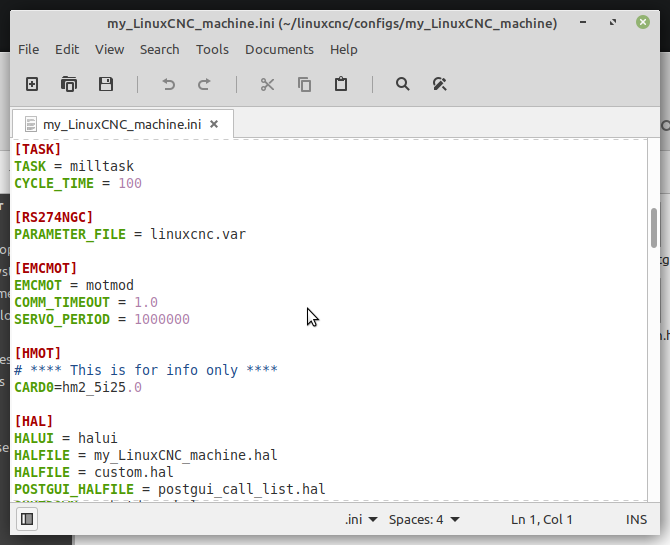Viewport: 670px width, 545px height.
Task: Open the Help menu
Action: click(x=344, y=50)
